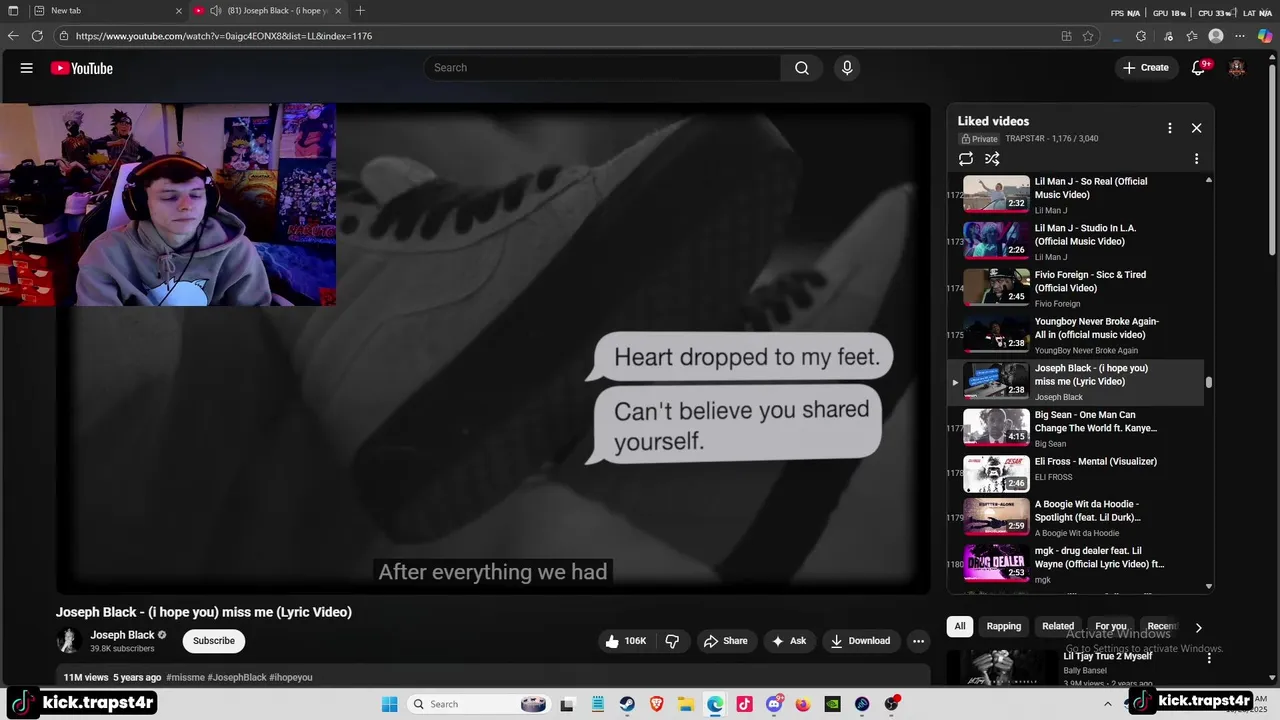Open Copilot icon in browser toolbar

(1265, 36)
